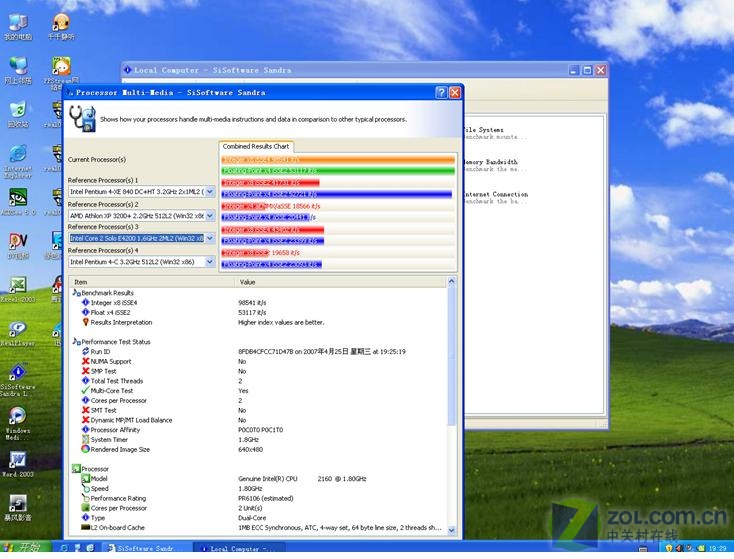
Task: Select the Results Interpretation row
Action: coord(257,322)
